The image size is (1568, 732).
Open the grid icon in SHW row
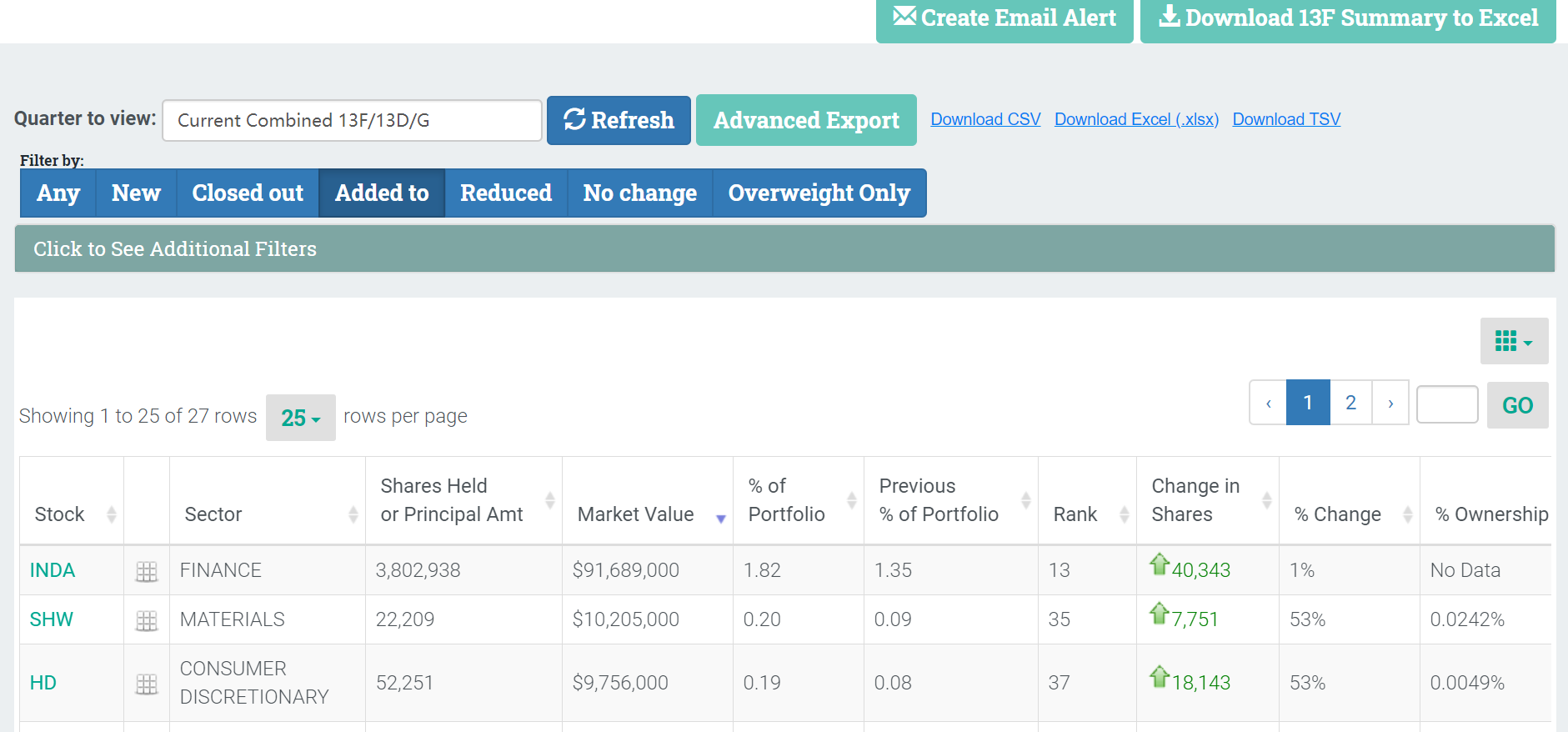click(147, 620)
